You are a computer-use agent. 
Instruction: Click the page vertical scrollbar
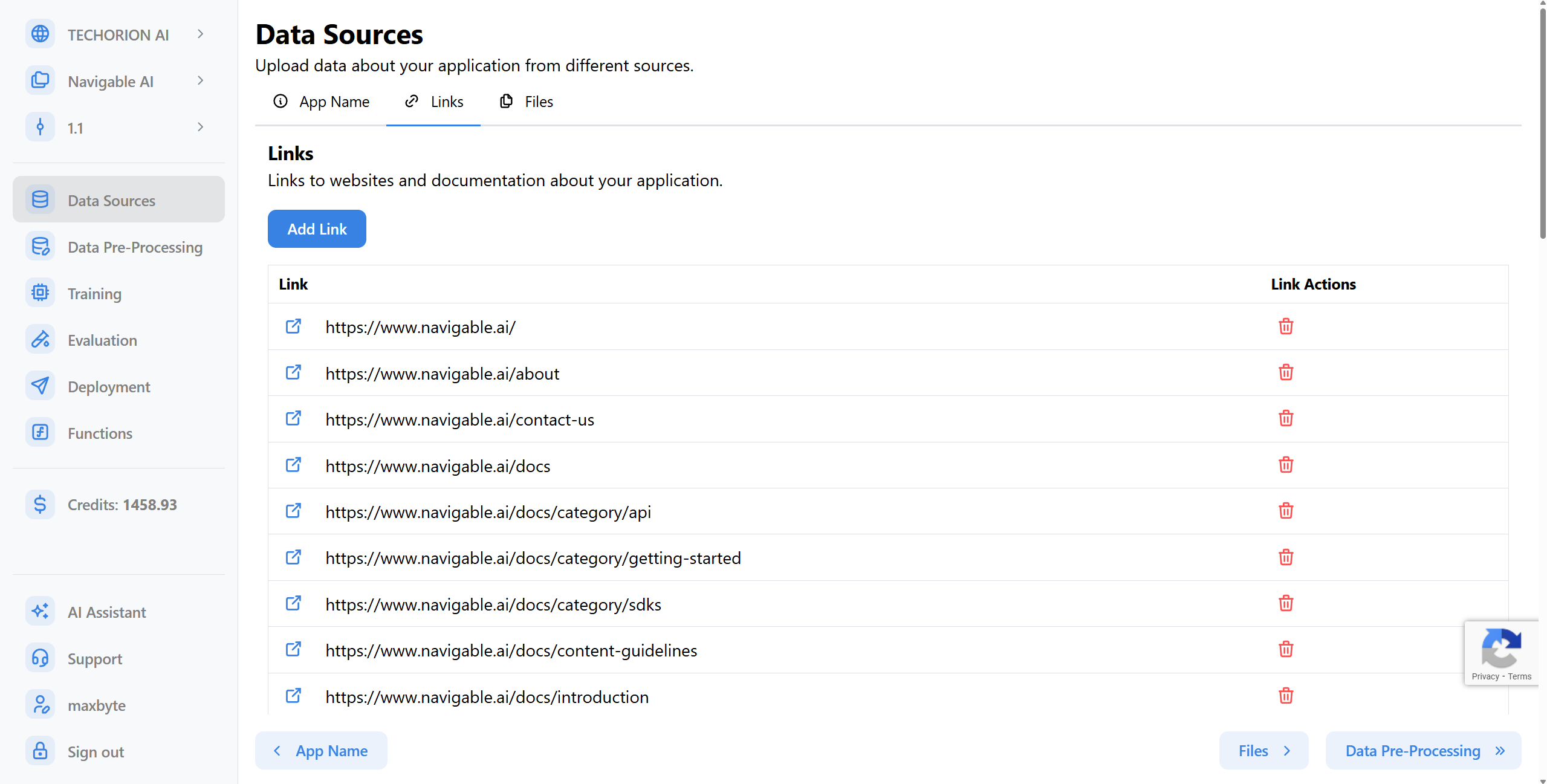(x=1542, y=121)
